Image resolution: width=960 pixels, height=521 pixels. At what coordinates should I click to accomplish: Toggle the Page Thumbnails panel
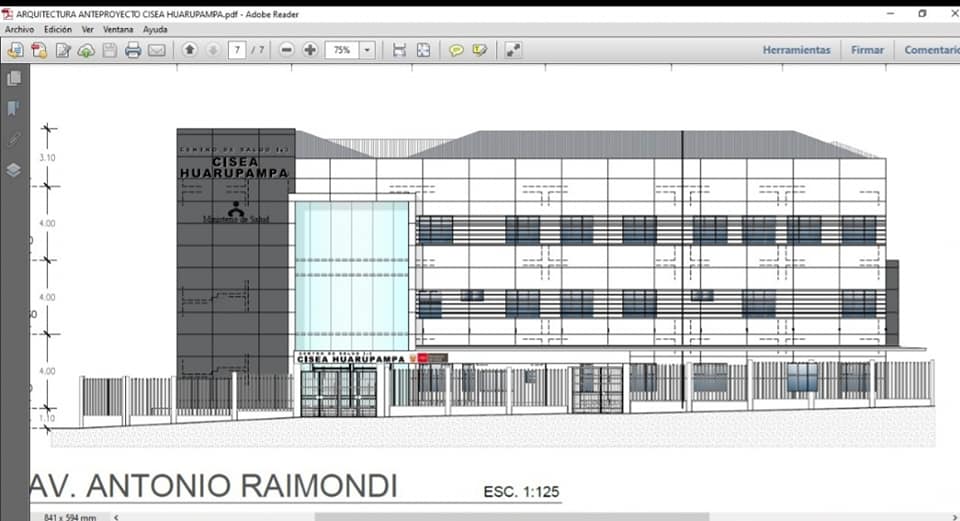click(14, 78)
